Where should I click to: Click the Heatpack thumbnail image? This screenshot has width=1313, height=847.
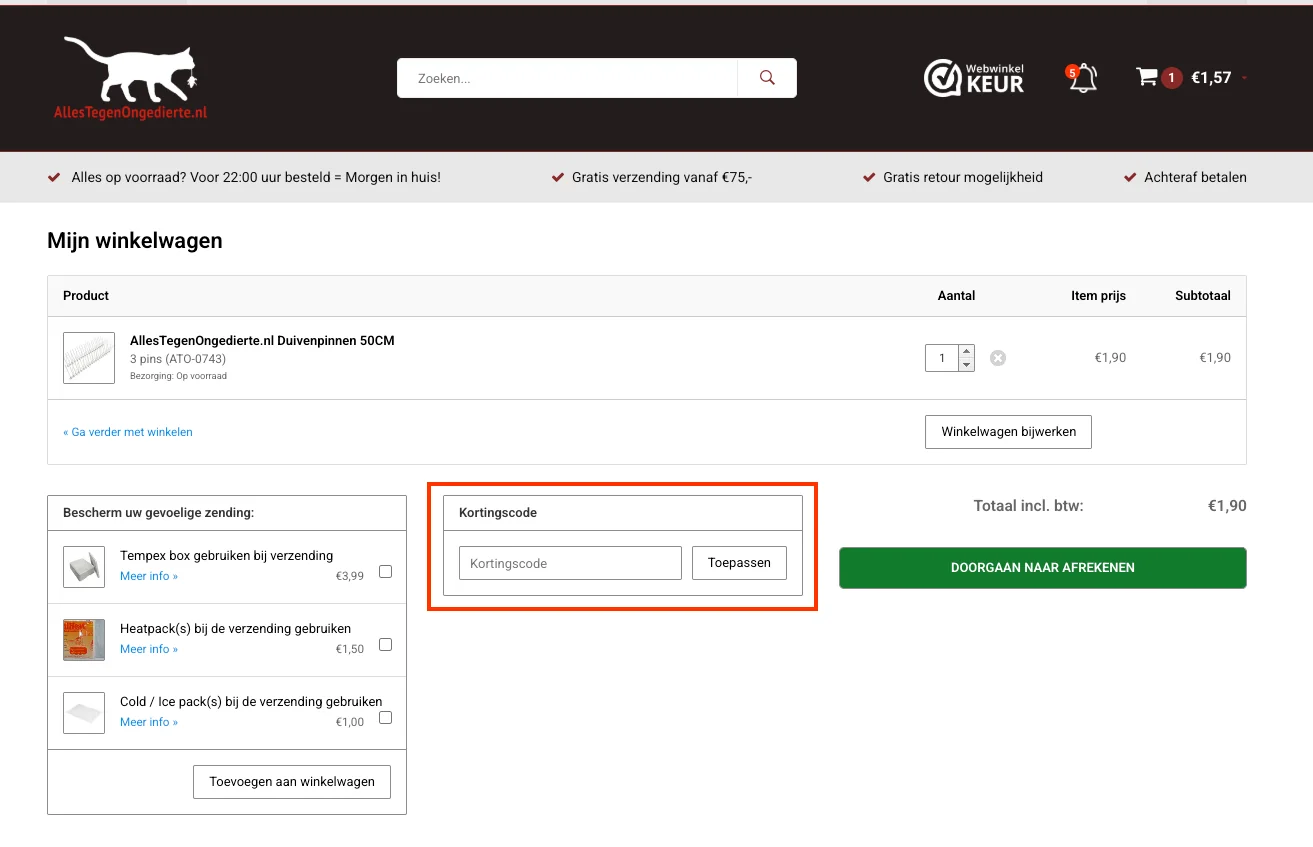(84, 640)
